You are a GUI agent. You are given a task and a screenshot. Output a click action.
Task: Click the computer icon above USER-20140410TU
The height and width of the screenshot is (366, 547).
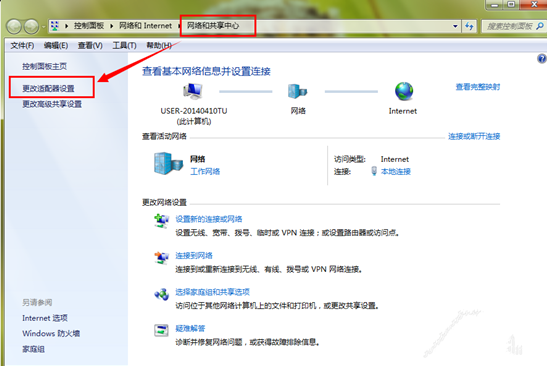(x=193, y=91)
